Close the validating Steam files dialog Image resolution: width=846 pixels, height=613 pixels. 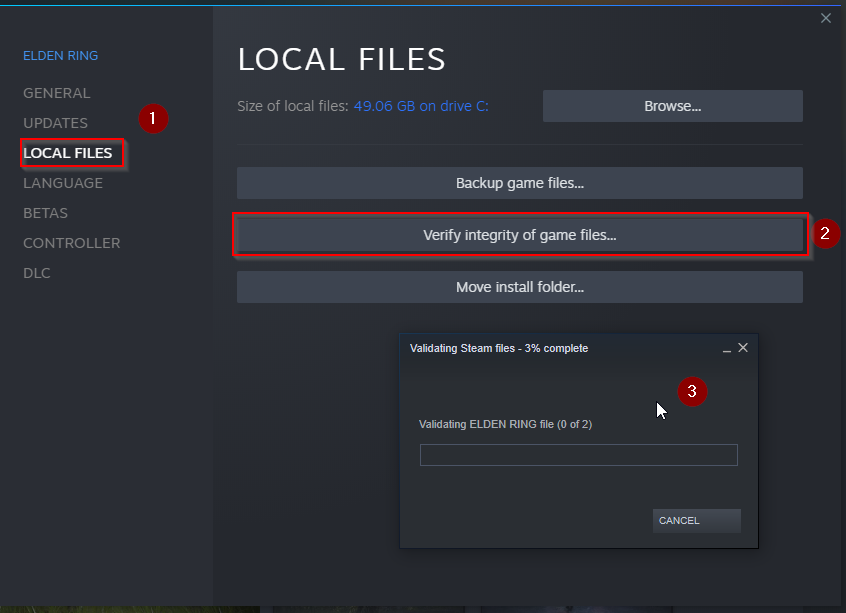click(743, 348)
